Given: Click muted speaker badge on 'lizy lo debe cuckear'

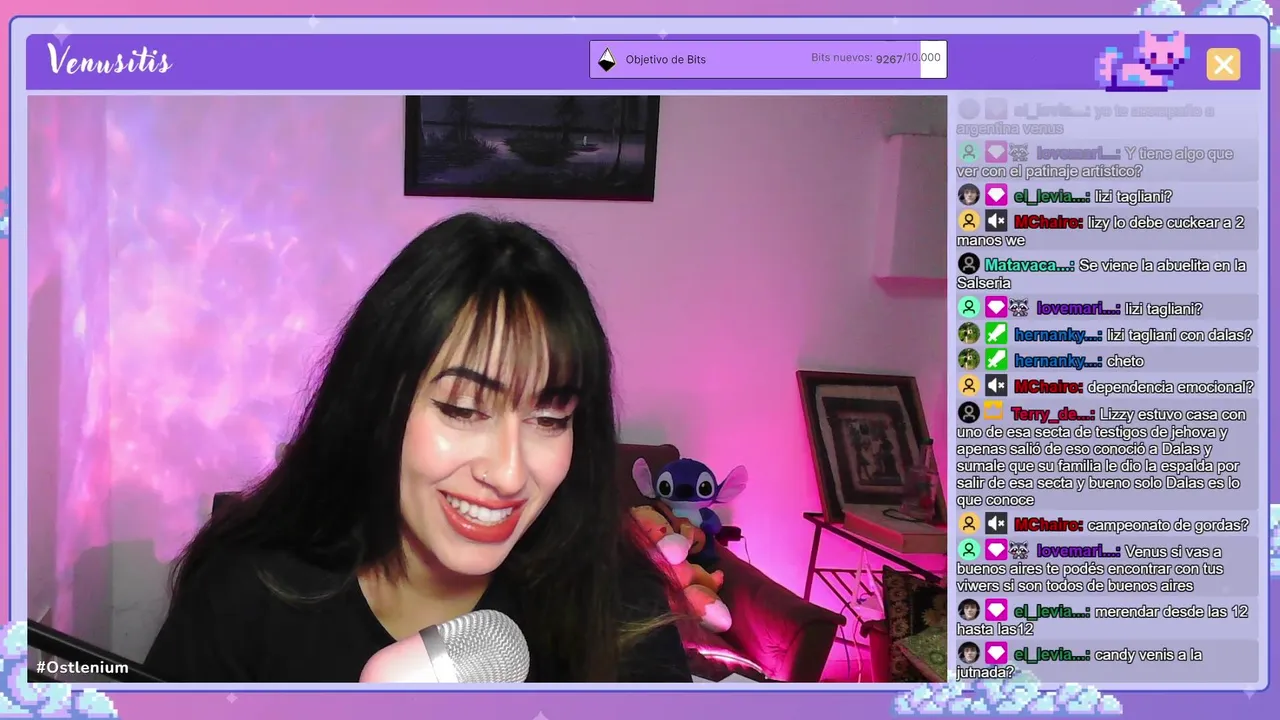Looking at the screenshot, I should (x=995, y=221).
